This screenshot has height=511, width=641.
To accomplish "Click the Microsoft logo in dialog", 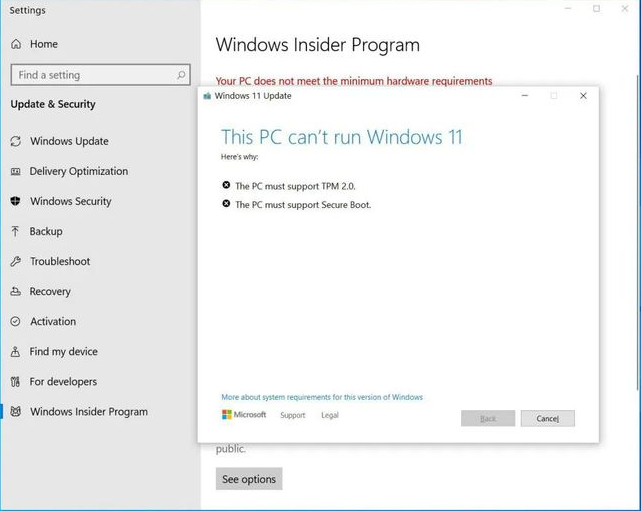I will [x=244, y=415].
